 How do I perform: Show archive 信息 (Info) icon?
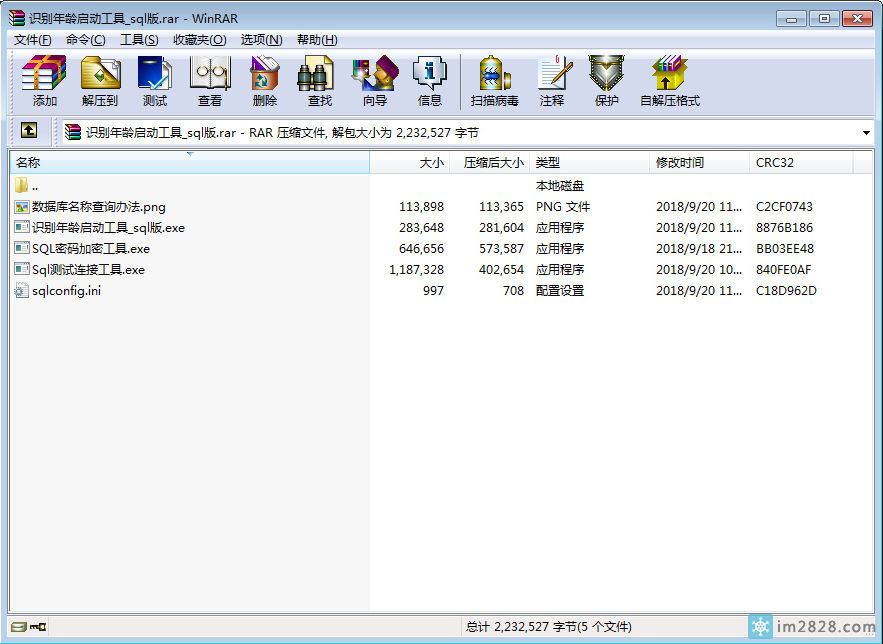point(430,81)
